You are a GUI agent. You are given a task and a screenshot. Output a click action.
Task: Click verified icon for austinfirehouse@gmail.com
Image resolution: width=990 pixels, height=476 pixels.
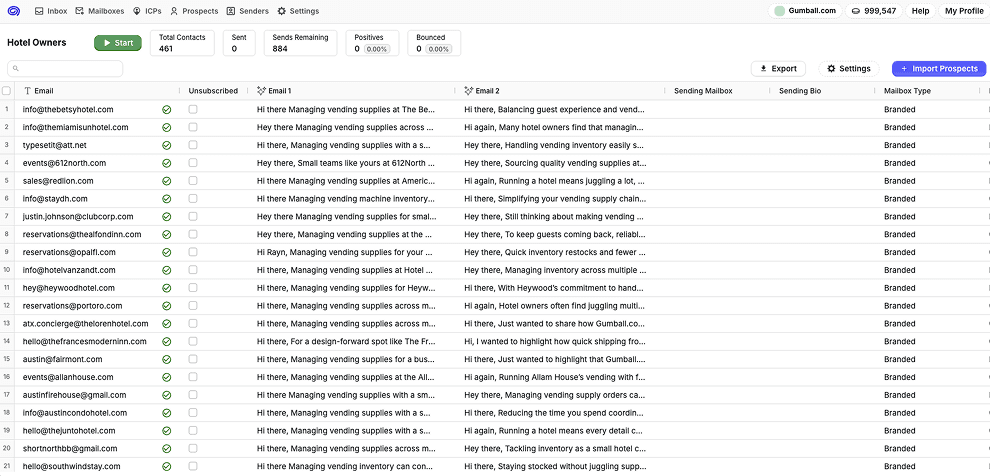pyautogui.click(x=167, y=395)
